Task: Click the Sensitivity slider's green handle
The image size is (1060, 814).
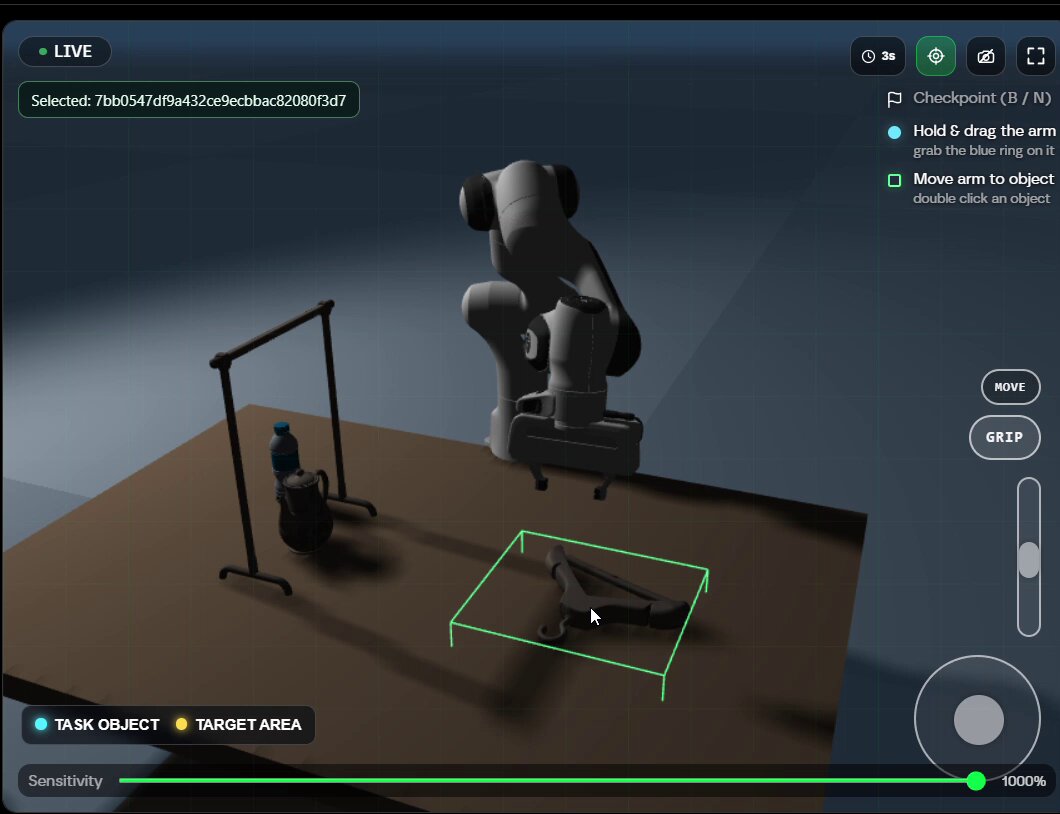Action: pyautogui.click(x=975, y=781)
